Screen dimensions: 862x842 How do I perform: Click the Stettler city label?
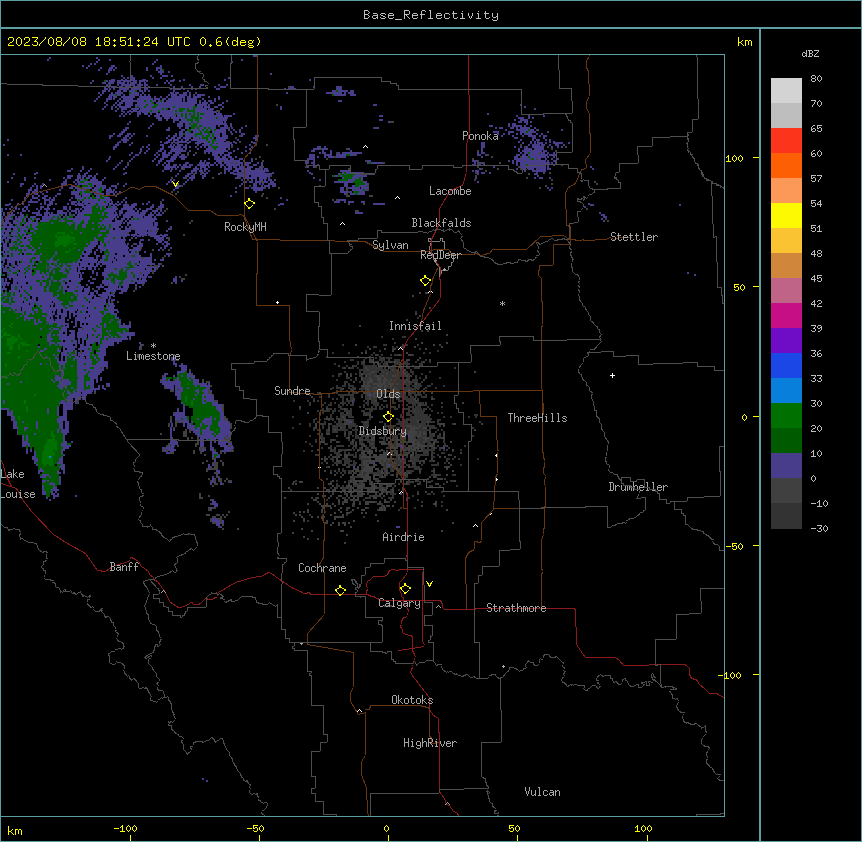click(634, 237)
